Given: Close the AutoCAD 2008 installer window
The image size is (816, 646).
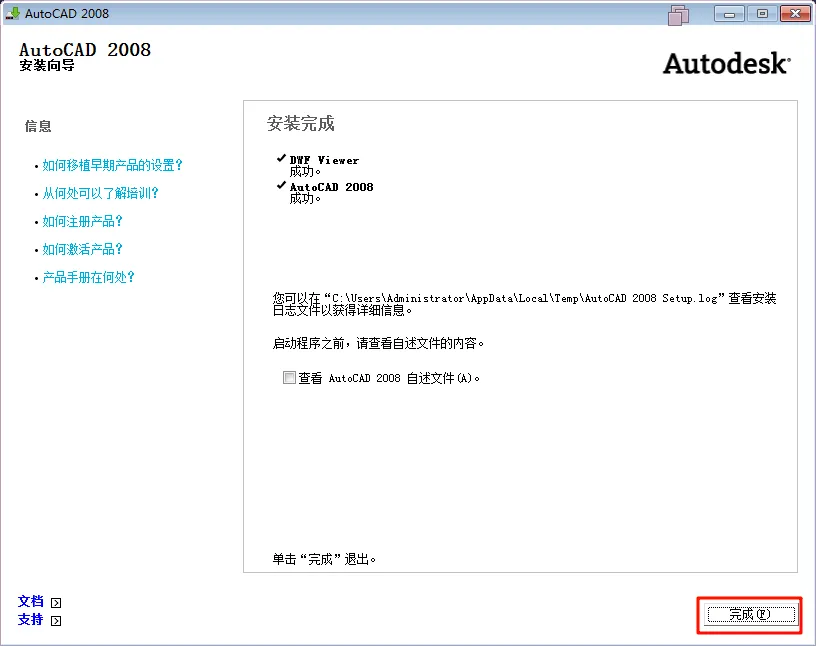Looking at the screenshot, I should click(x=795, y=14).
